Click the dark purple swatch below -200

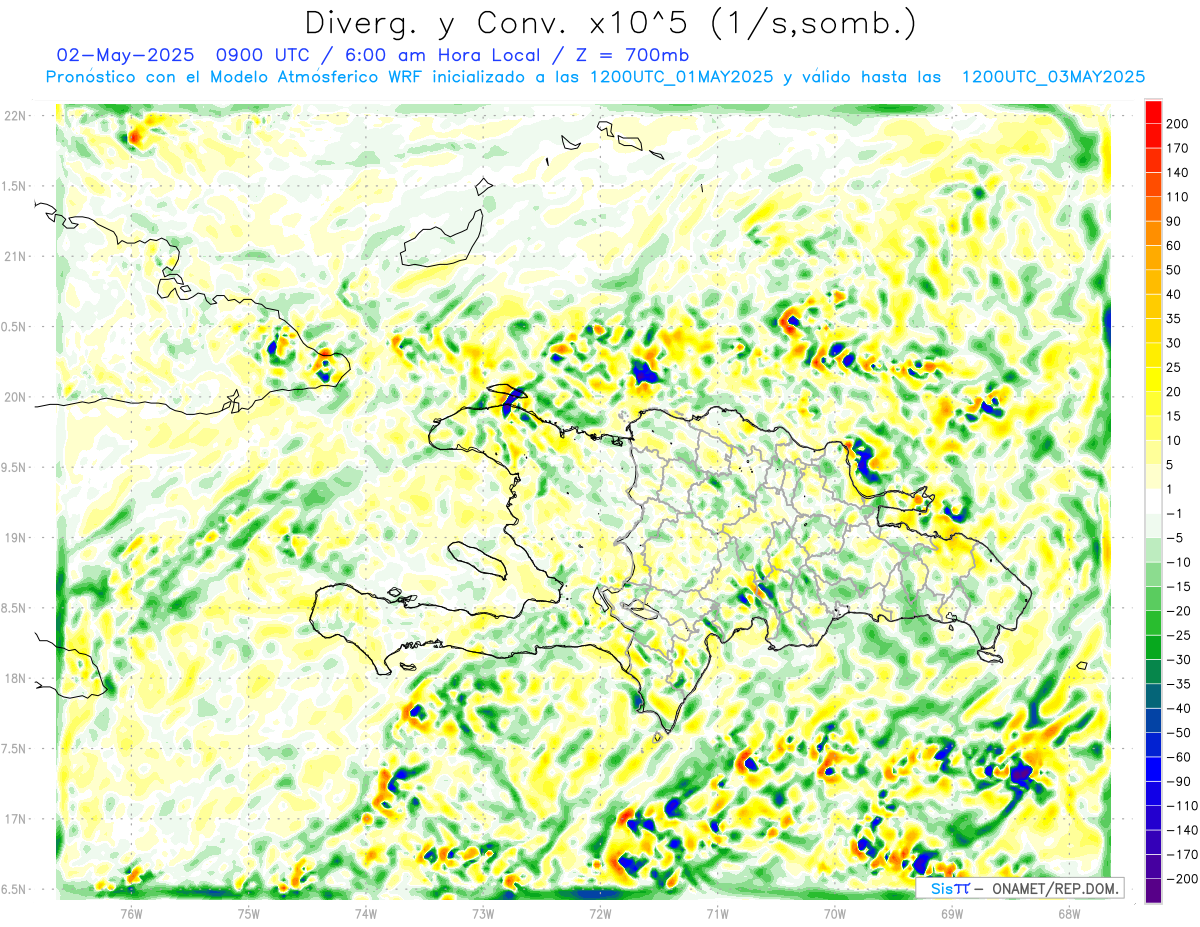tap(1153, 891)
